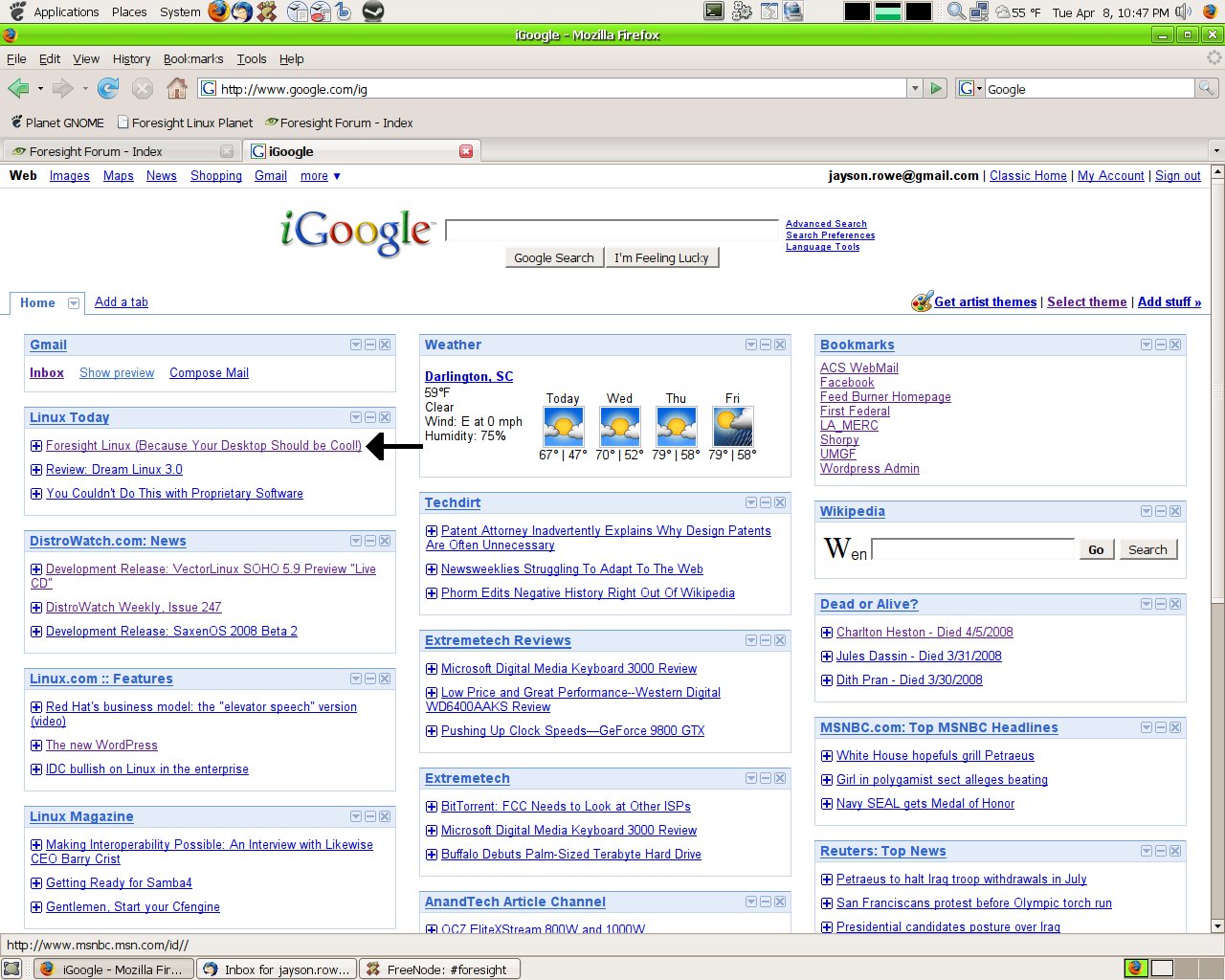Viewport: 1225px width, 980px height.
Task: Minimize the Gmail gadget
Action: point(370,345)
